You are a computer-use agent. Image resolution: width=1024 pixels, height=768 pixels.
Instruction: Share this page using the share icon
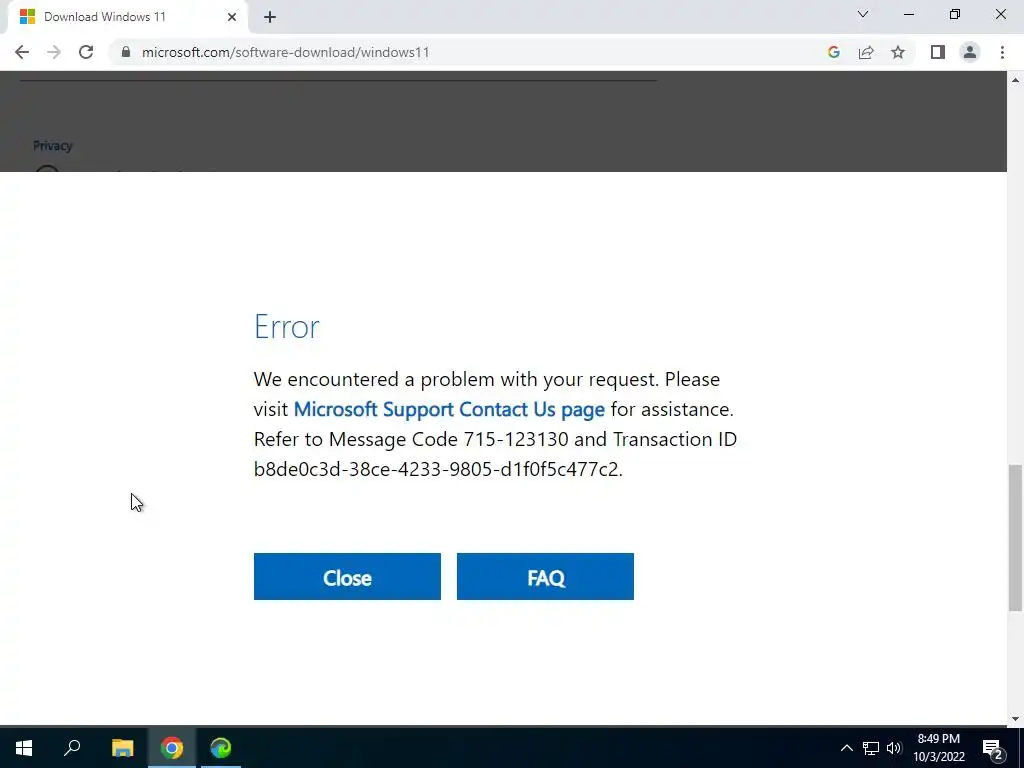pyautogui.click(x=866, y=52)
